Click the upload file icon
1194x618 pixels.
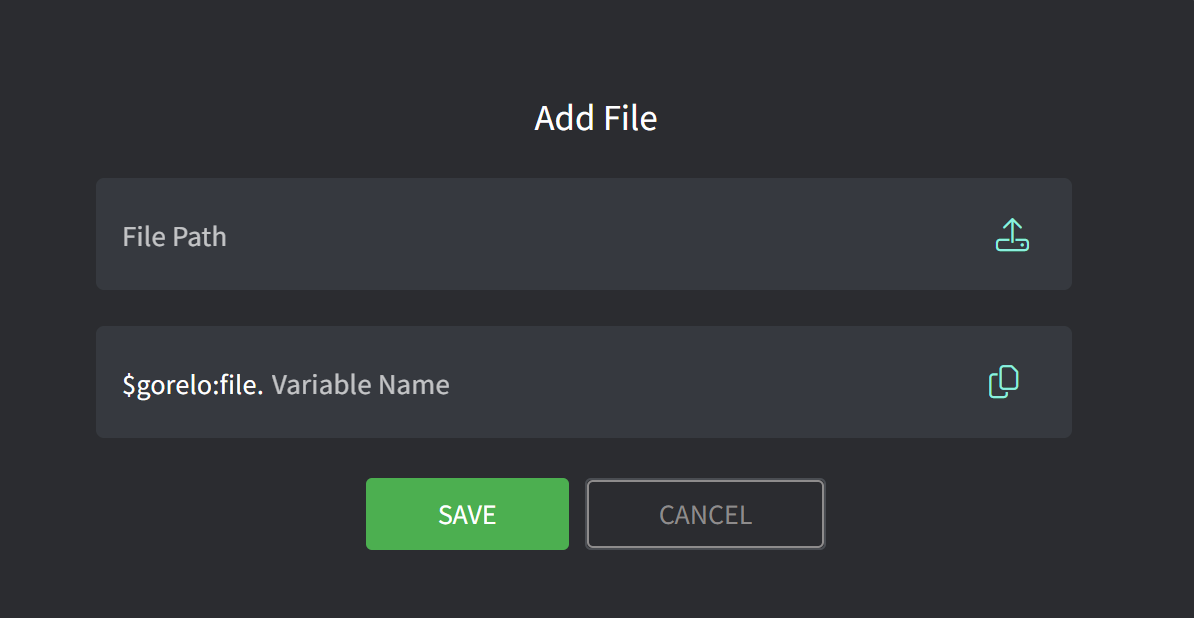1012,235
